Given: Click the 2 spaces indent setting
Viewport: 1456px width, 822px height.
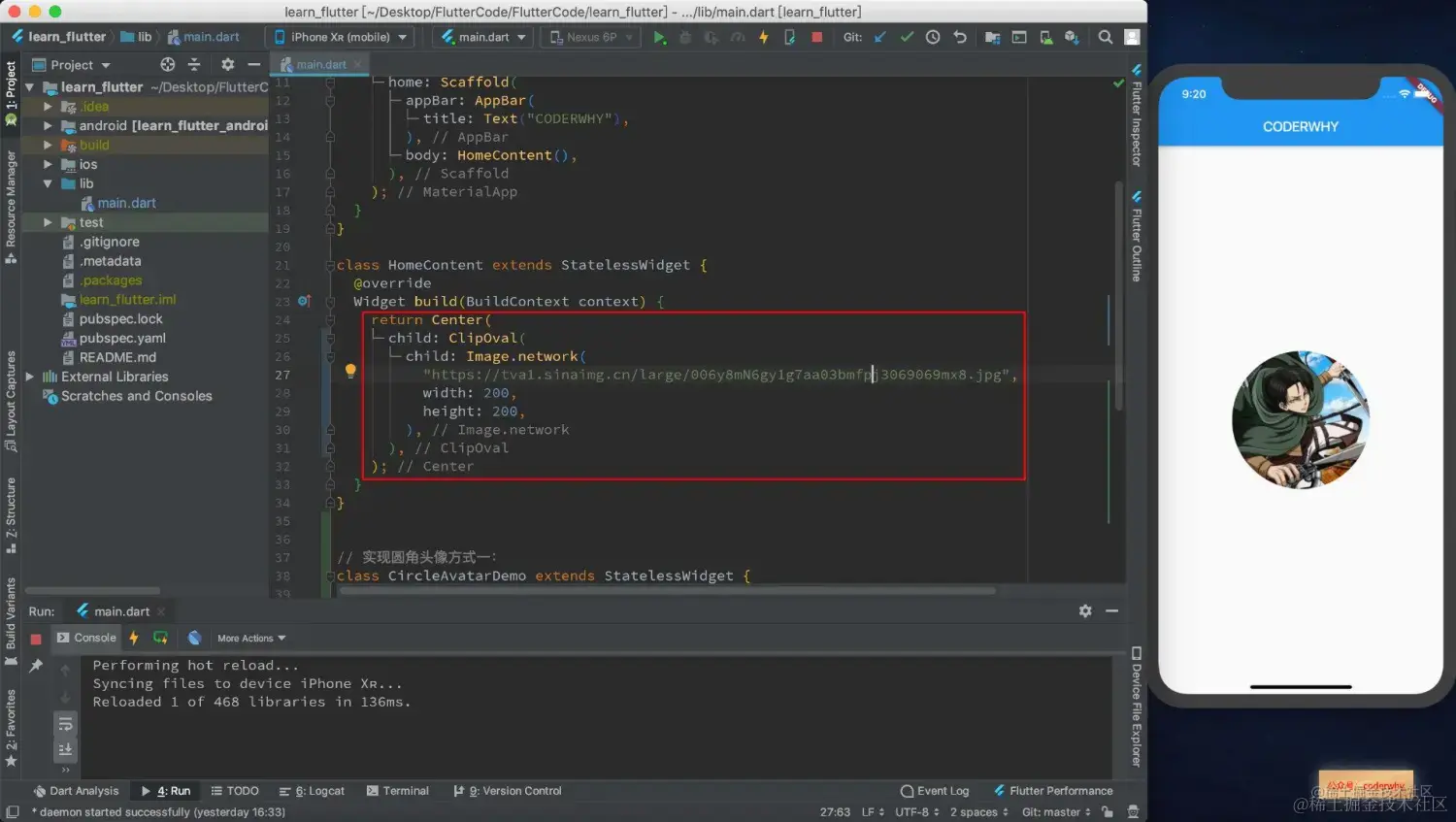Looking at the screenshot, I should (x=979, y=812).
